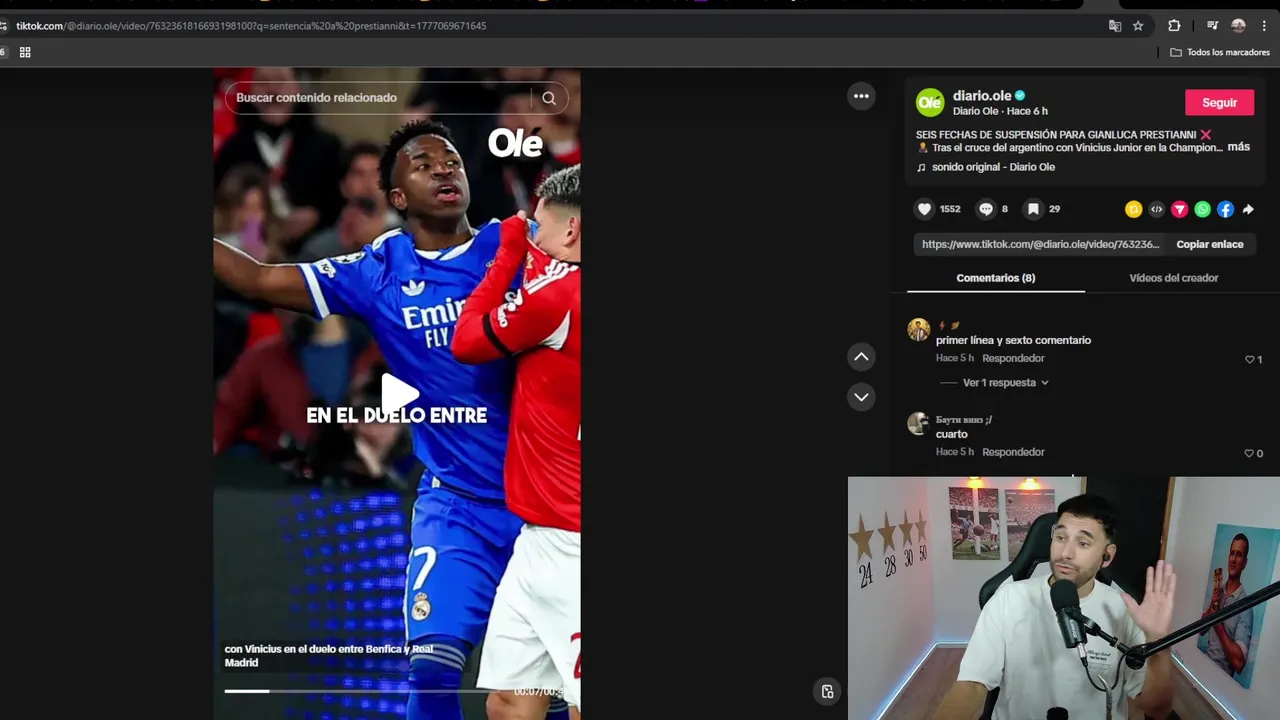1280x720 pixels.
Task: Reply to 'primer línea y sexto comentario'
Action: click(1013, 358)
